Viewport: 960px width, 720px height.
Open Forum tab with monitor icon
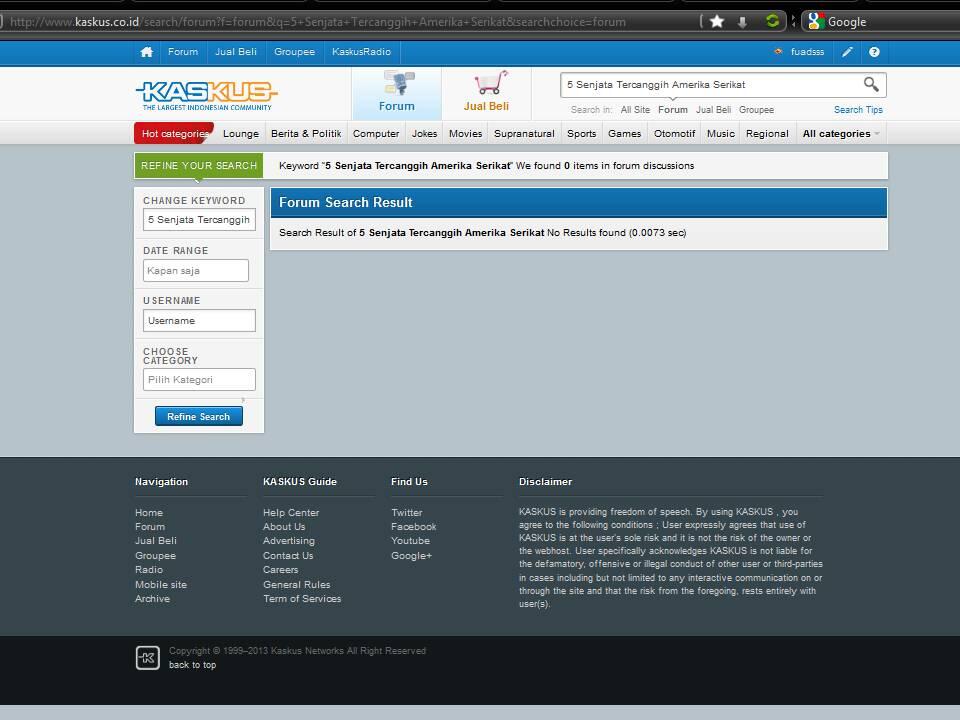[397, 92]
